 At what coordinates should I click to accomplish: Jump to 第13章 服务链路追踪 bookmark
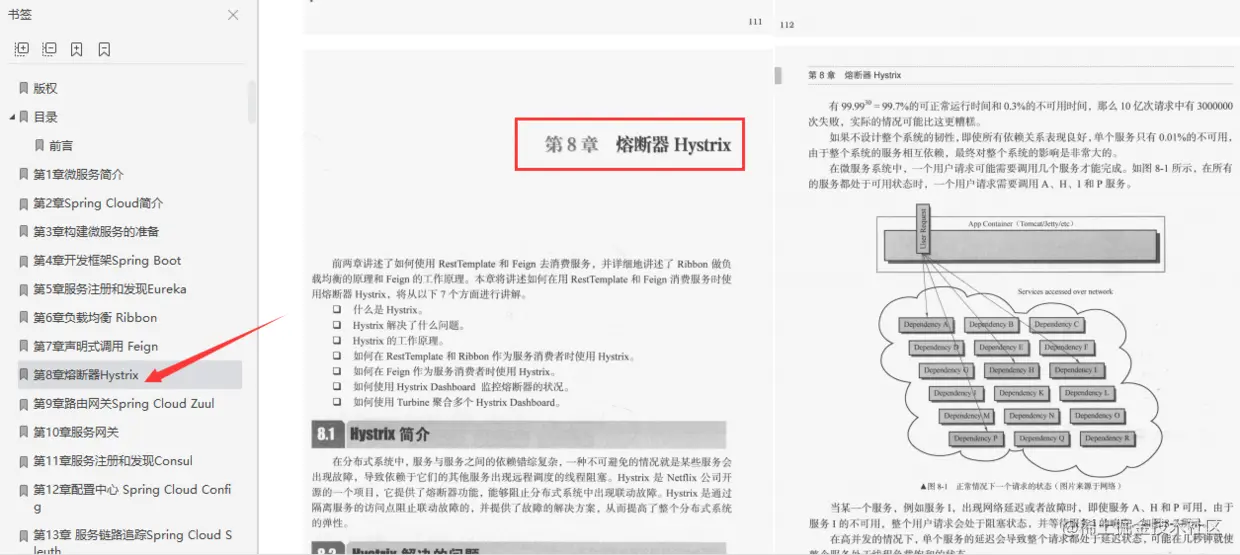(x=132, y=542)
